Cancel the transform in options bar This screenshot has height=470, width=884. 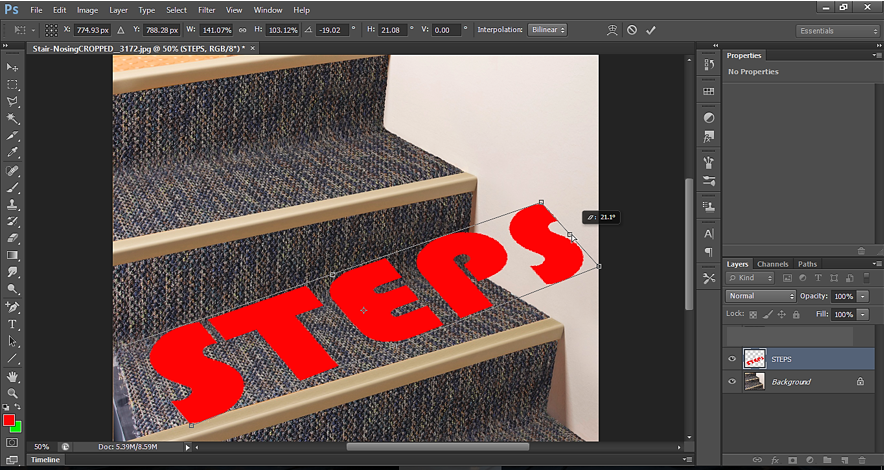[632, 30]
